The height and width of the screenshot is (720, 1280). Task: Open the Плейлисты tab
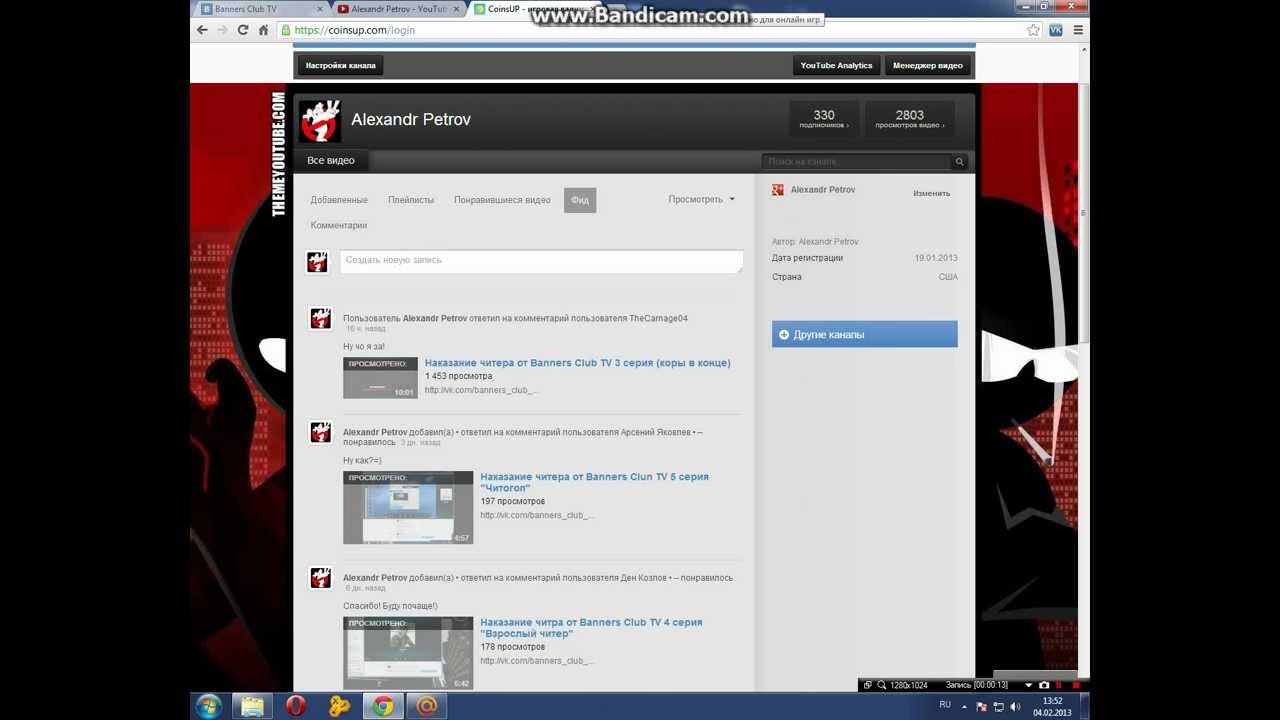411,200
